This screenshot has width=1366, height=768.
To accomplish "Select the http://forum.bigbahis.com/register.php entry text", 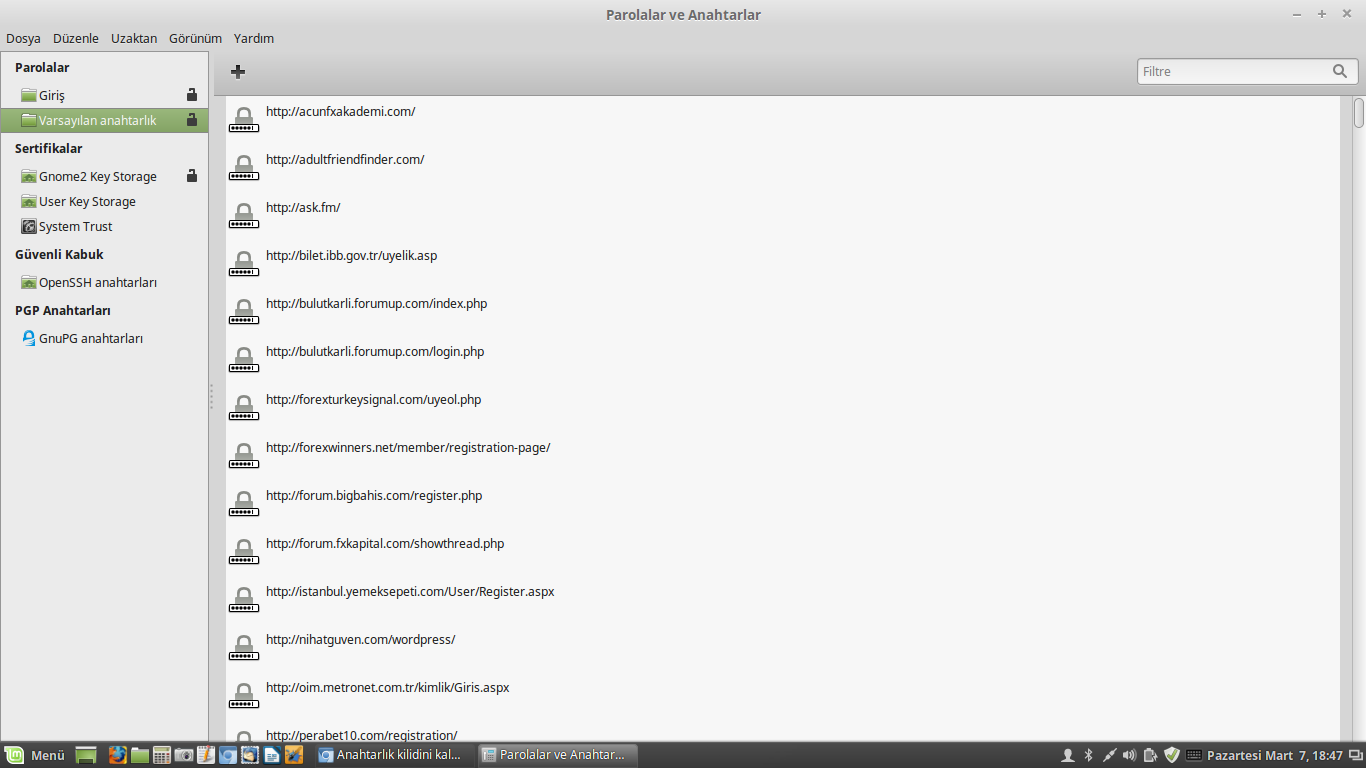I will [x=374, y=495].
